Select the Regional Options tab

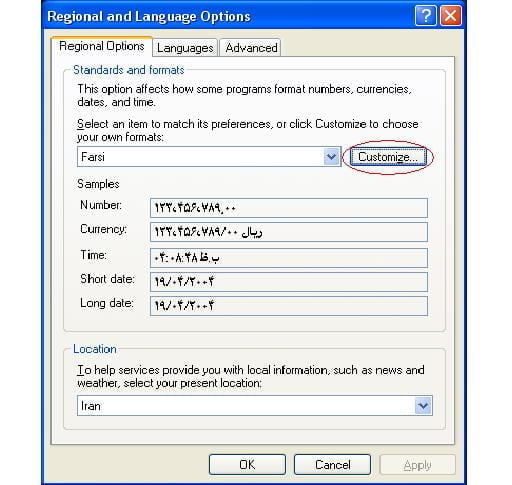tap(102, 46)
